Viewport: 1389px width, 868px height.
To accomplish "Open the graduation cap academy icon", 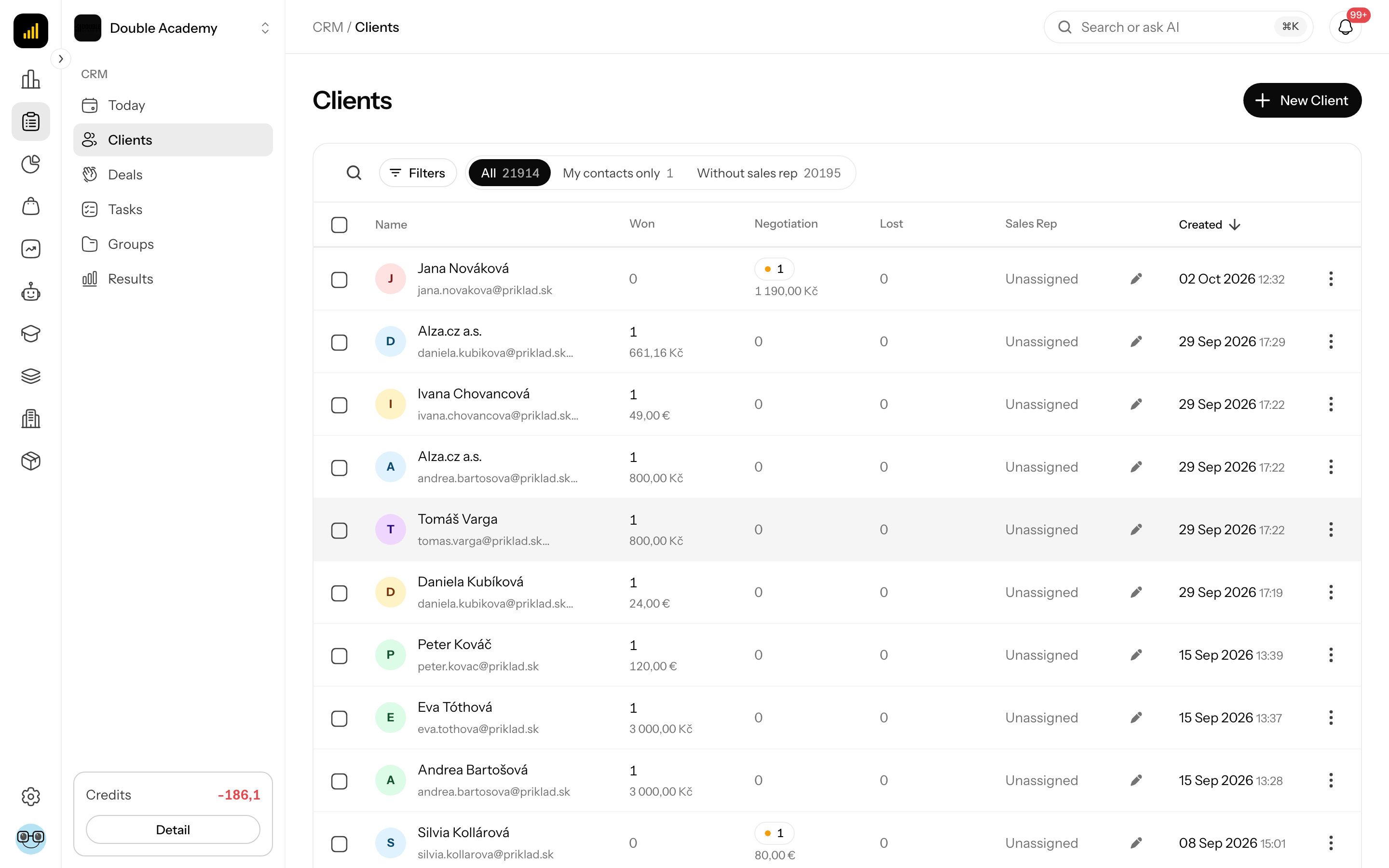I will pos(30,334).
